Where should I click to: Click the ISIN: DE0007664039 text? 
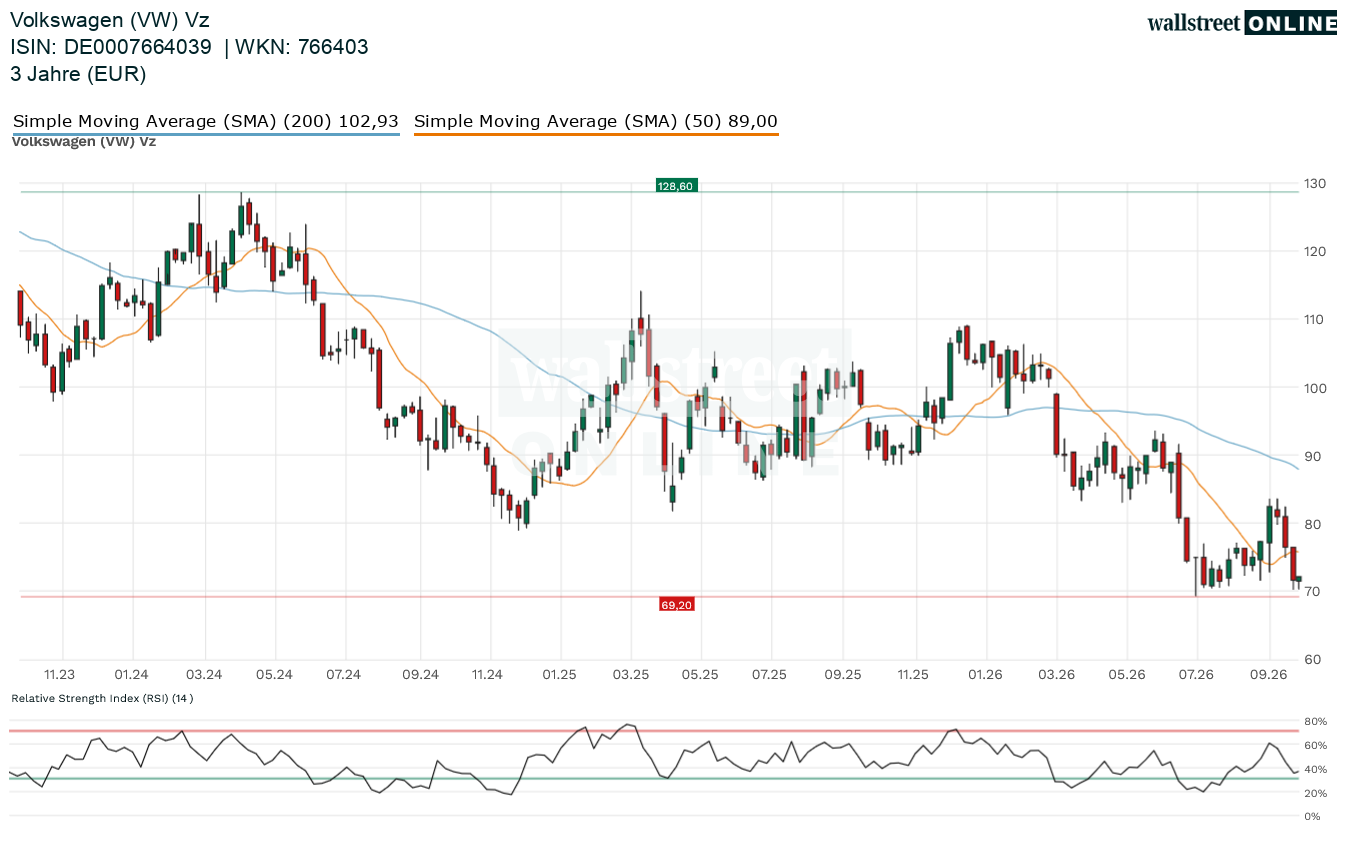click(x=111, y=47)
